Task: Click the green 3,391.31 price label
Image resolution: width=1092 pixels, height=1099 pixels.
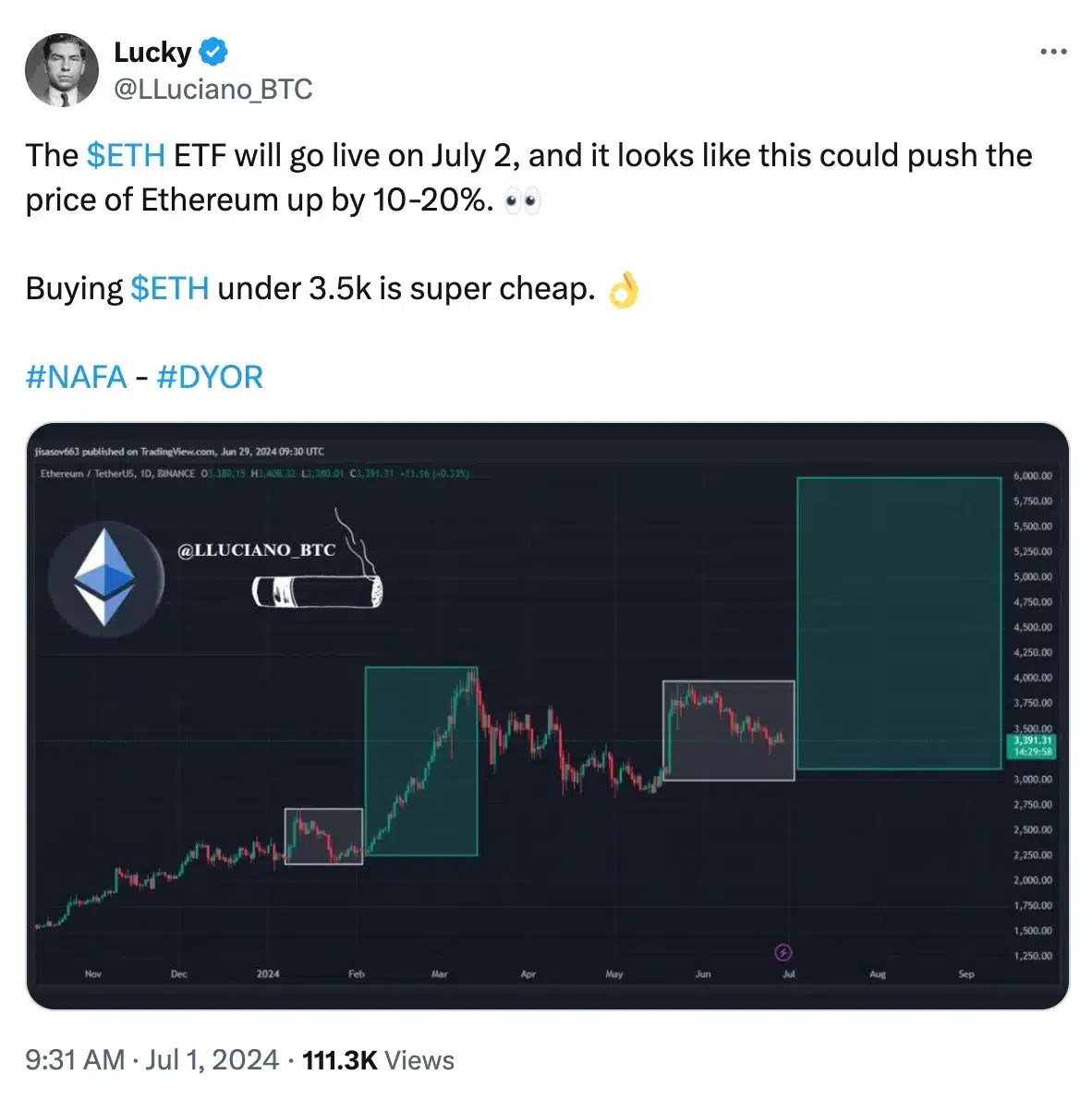Action: 1031,745
